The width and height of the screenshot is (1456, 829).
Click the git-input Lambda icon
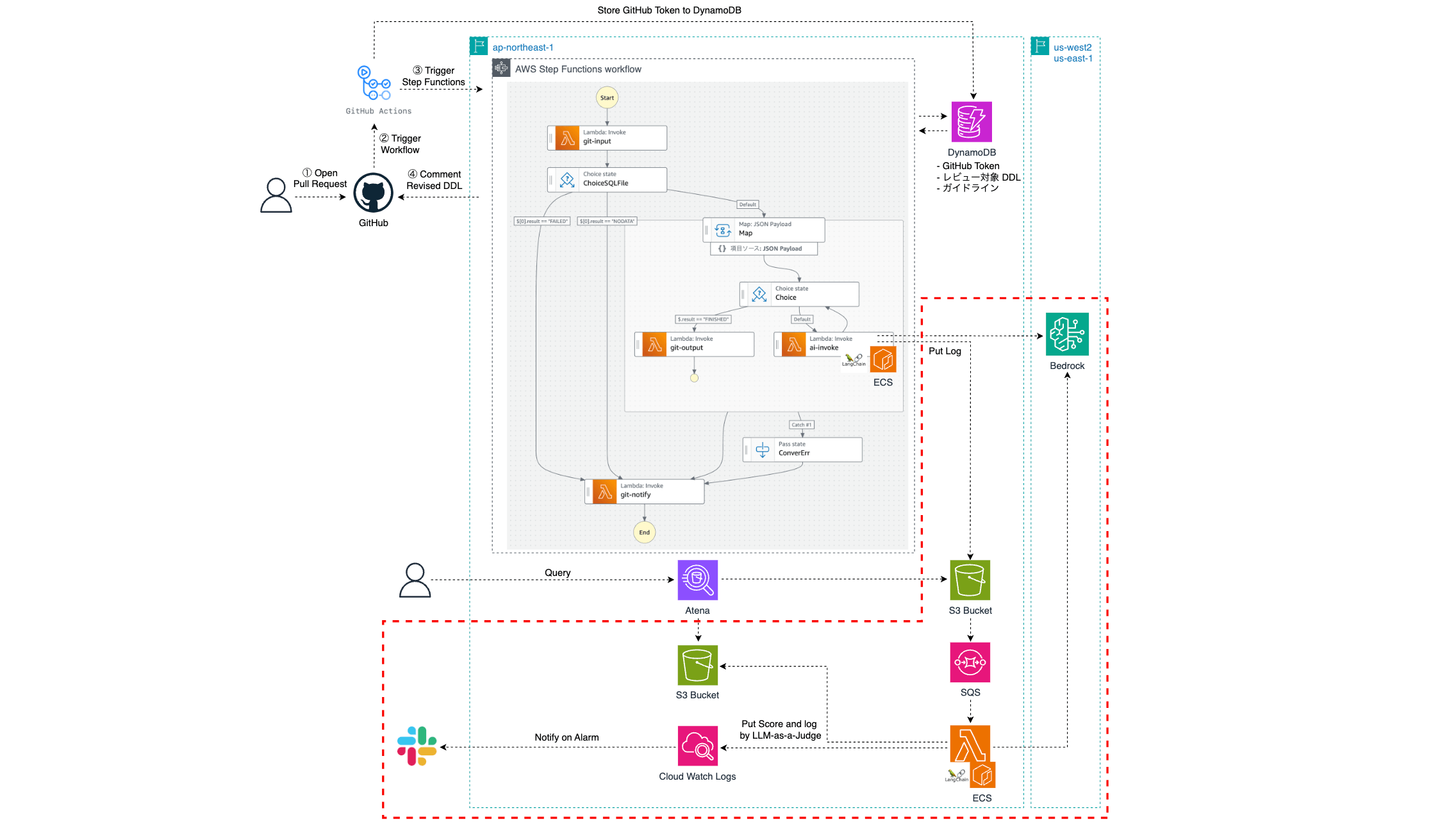pos(567,138)
